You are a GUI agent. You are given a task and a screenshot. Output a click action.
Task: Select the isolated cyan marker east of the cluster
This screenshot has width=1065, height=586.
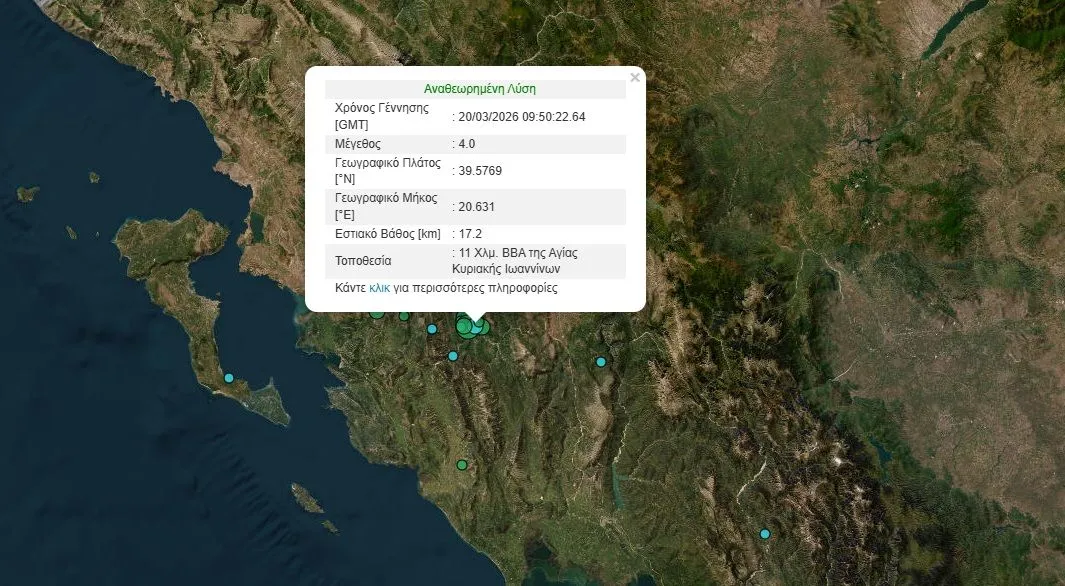(x=601, y=362)
